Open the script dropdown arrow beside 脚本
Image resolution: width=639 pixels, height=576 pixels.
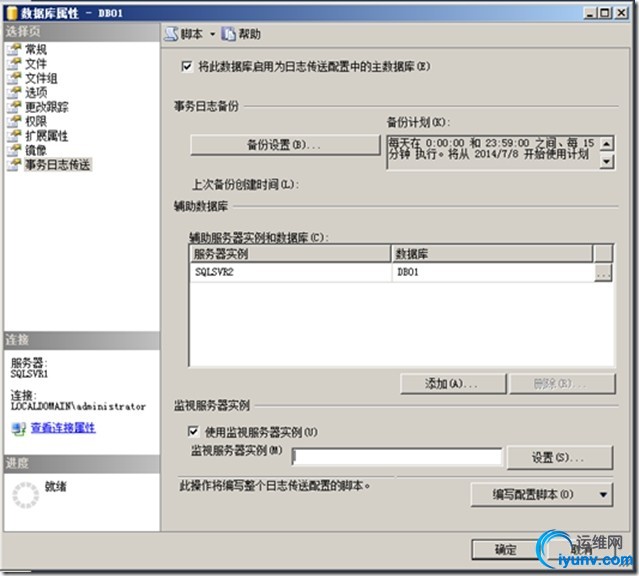tap(212, 35)
